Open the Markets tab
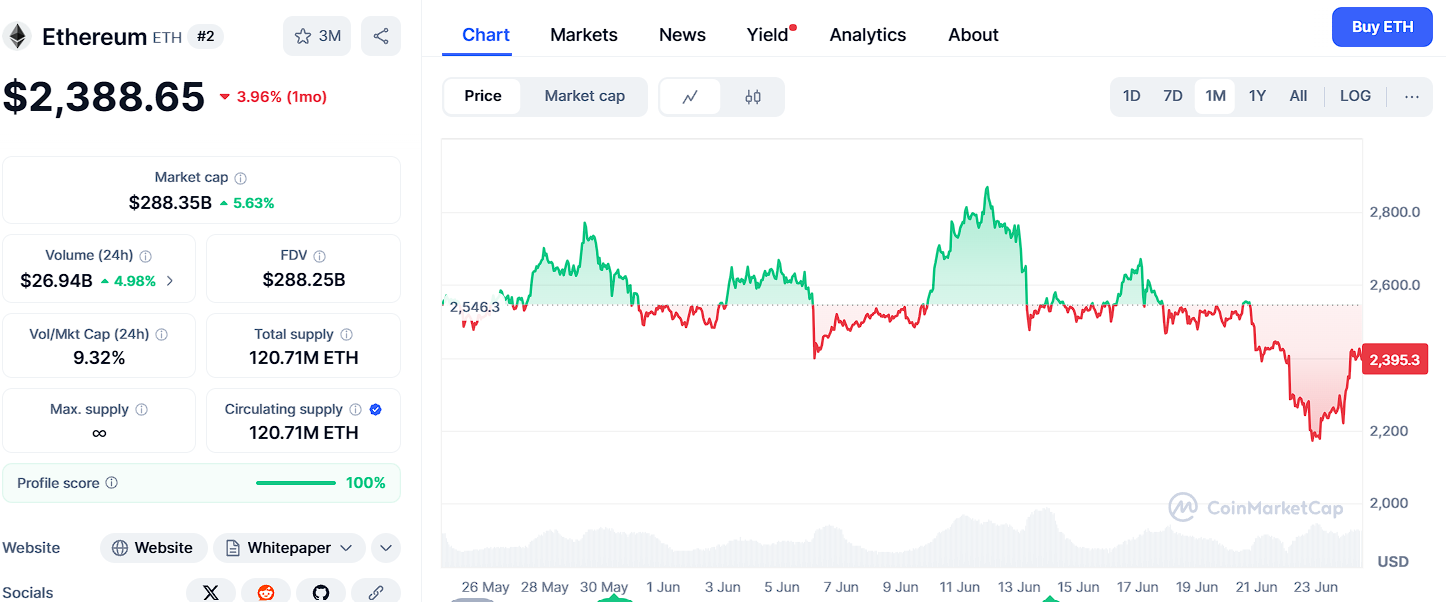 pyautogui.click(x=584, y=35)
